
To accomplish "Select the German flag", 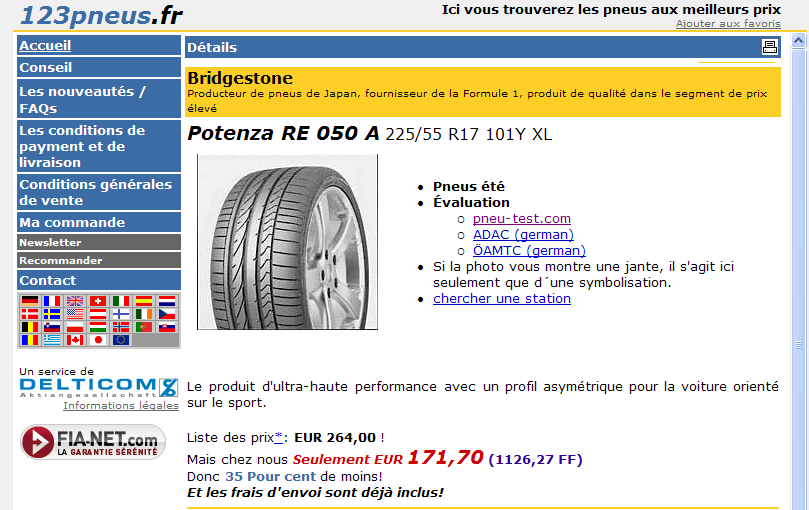I will pyautogui.click(x=29, y=301).
